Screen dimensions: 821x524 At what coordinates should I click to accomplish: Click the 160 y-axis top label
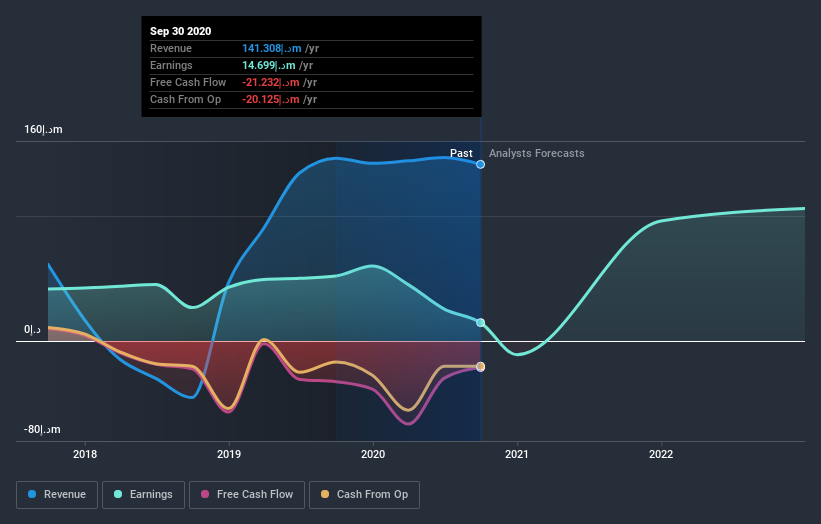[43, 129]
